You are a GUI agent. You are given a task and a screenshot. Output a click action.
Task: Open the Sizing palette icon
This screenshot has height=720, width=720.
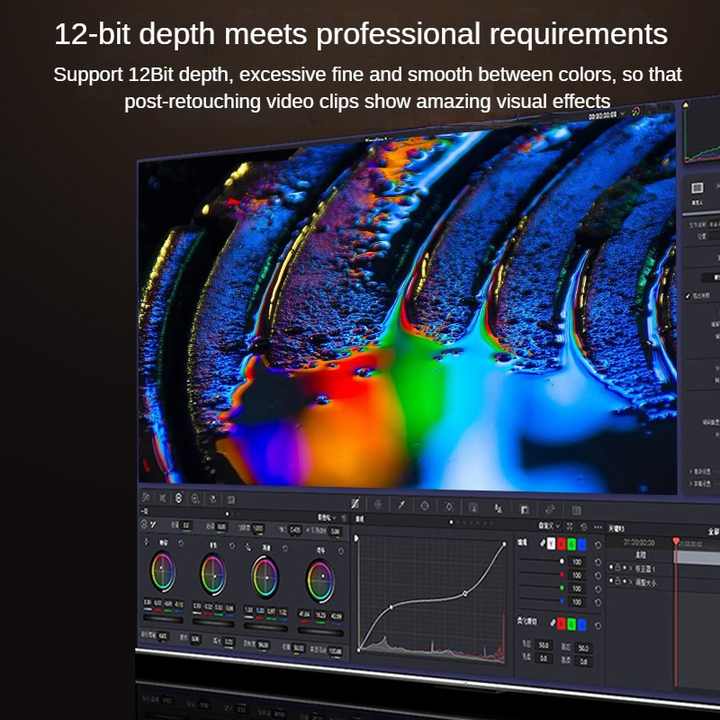pyautogui.click(x=550, y=510)
